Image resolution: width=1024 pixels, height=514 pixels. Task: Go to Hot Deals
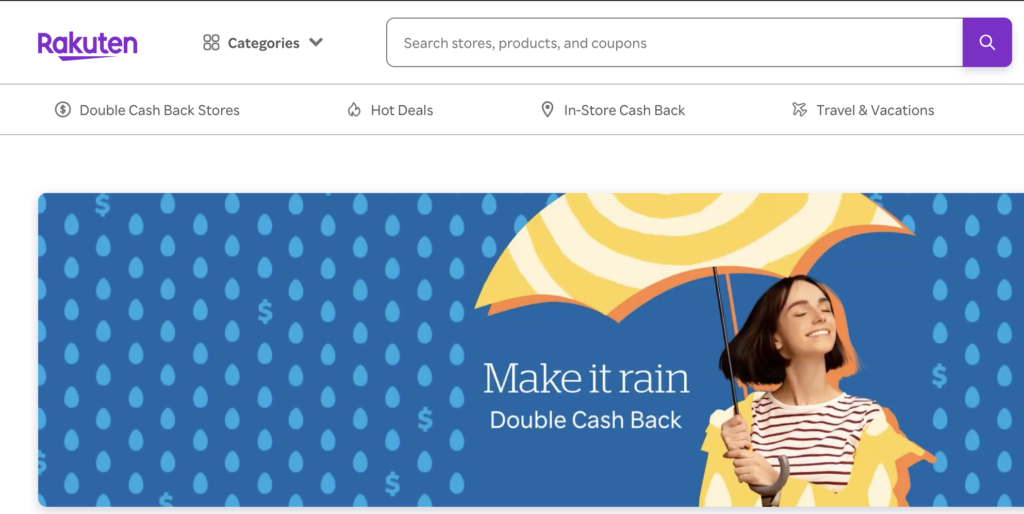pos(402,110)
